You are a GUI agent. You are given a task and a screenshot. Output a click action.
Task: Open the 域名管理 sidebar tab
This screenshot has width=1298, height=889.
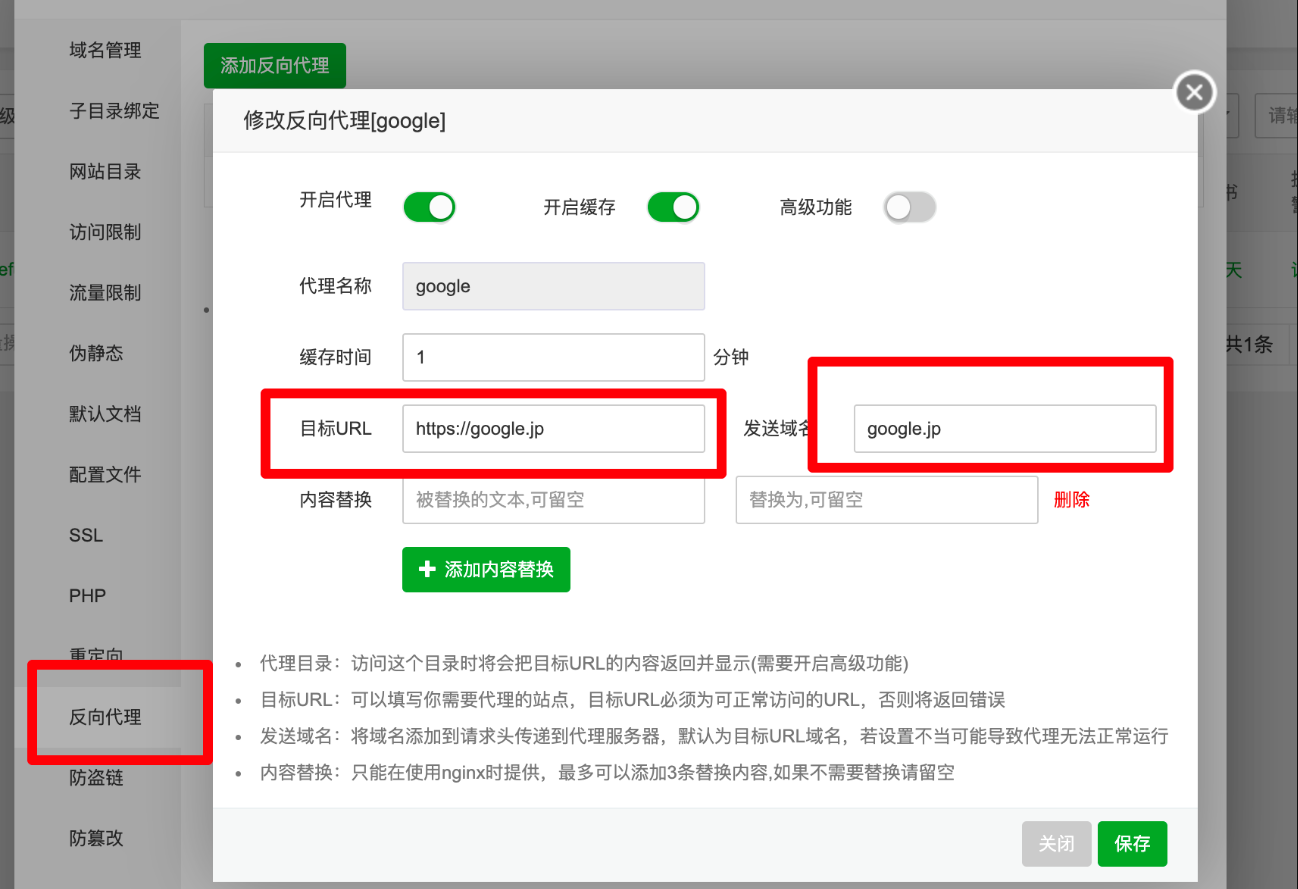tap(105, 50)
